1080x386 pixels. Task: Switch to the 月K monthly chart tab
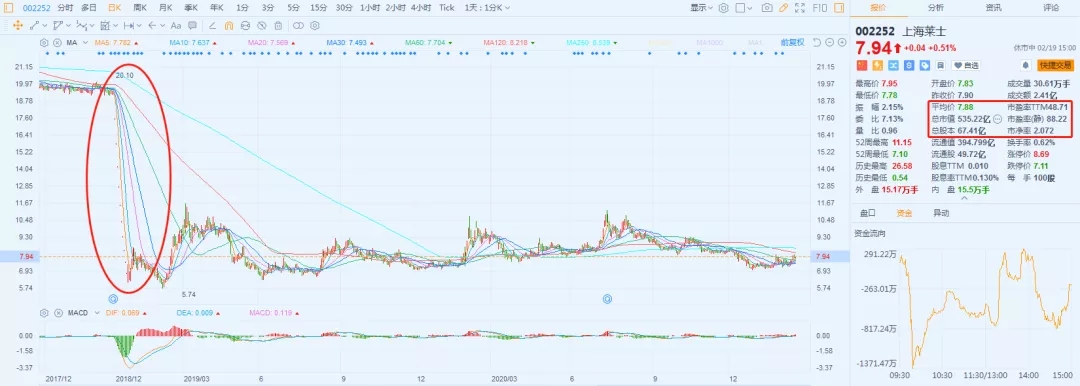coord(165,8)
